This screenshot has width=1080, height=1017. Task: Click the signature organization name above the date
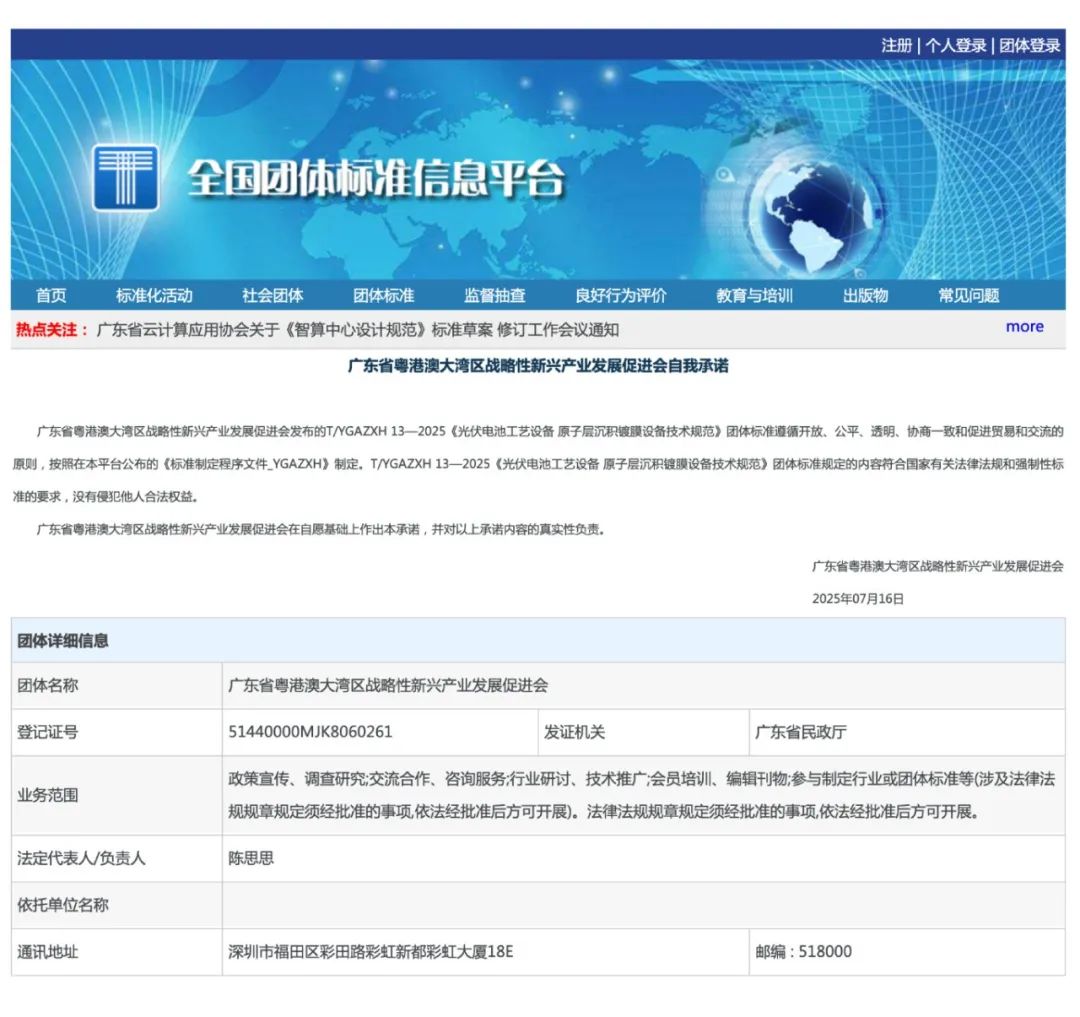tap(937, 566)
